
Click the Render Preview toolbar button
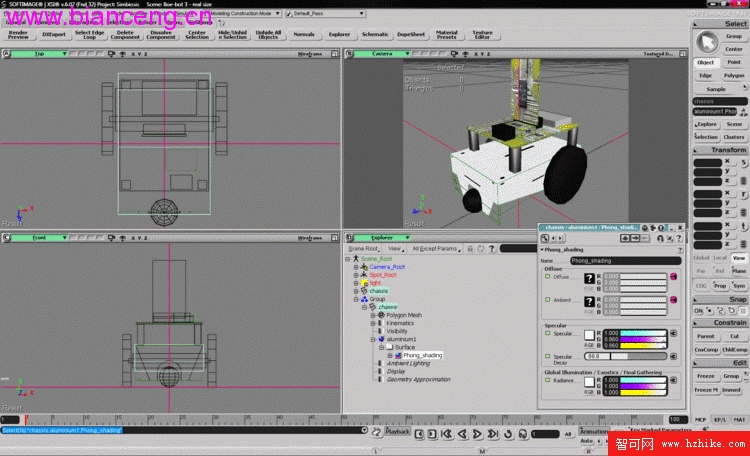[x=18, y=34]
